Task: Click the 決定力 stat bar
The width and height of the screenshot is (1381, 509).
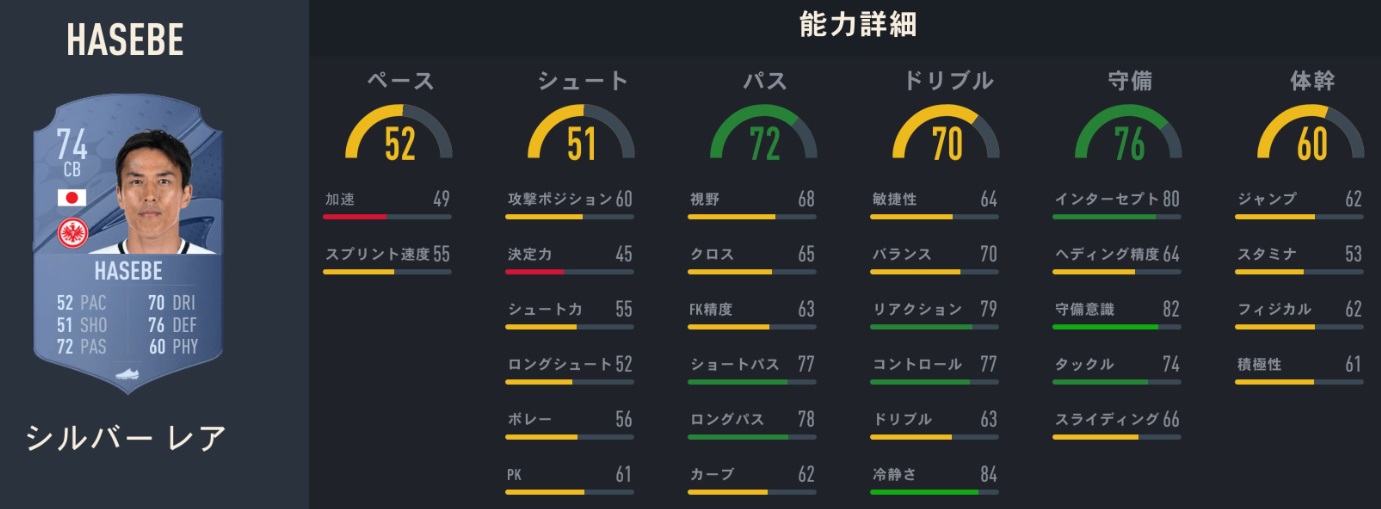Action: click(x=569, y=271)
